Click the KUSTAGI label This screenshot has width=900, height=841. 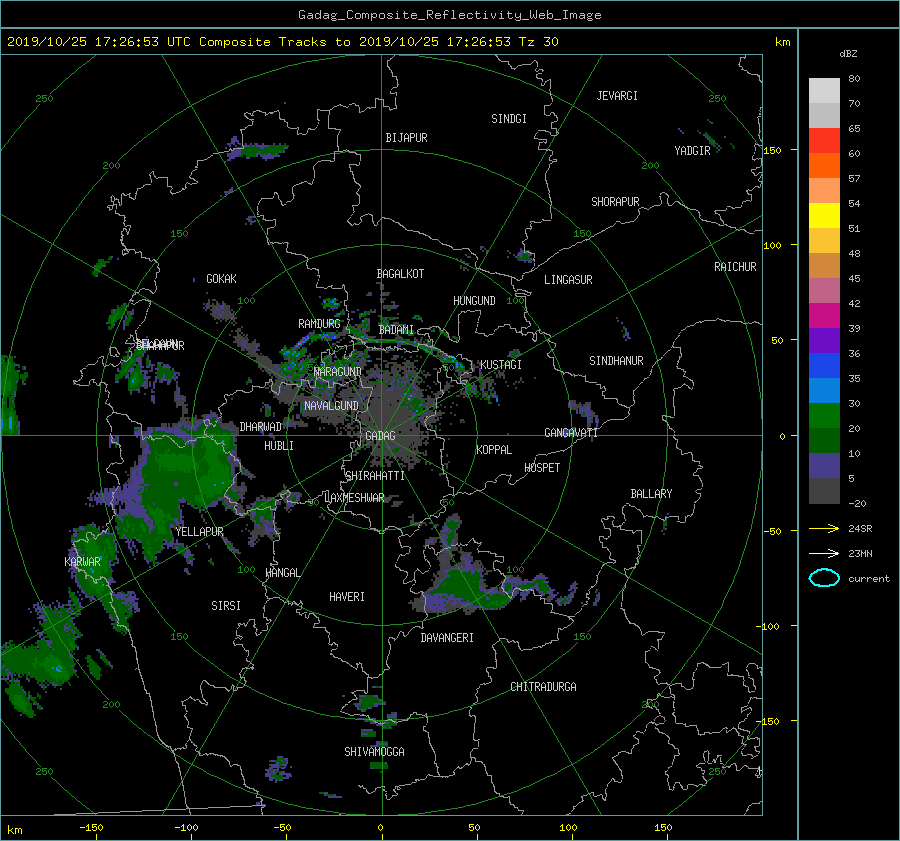point(501,365)
